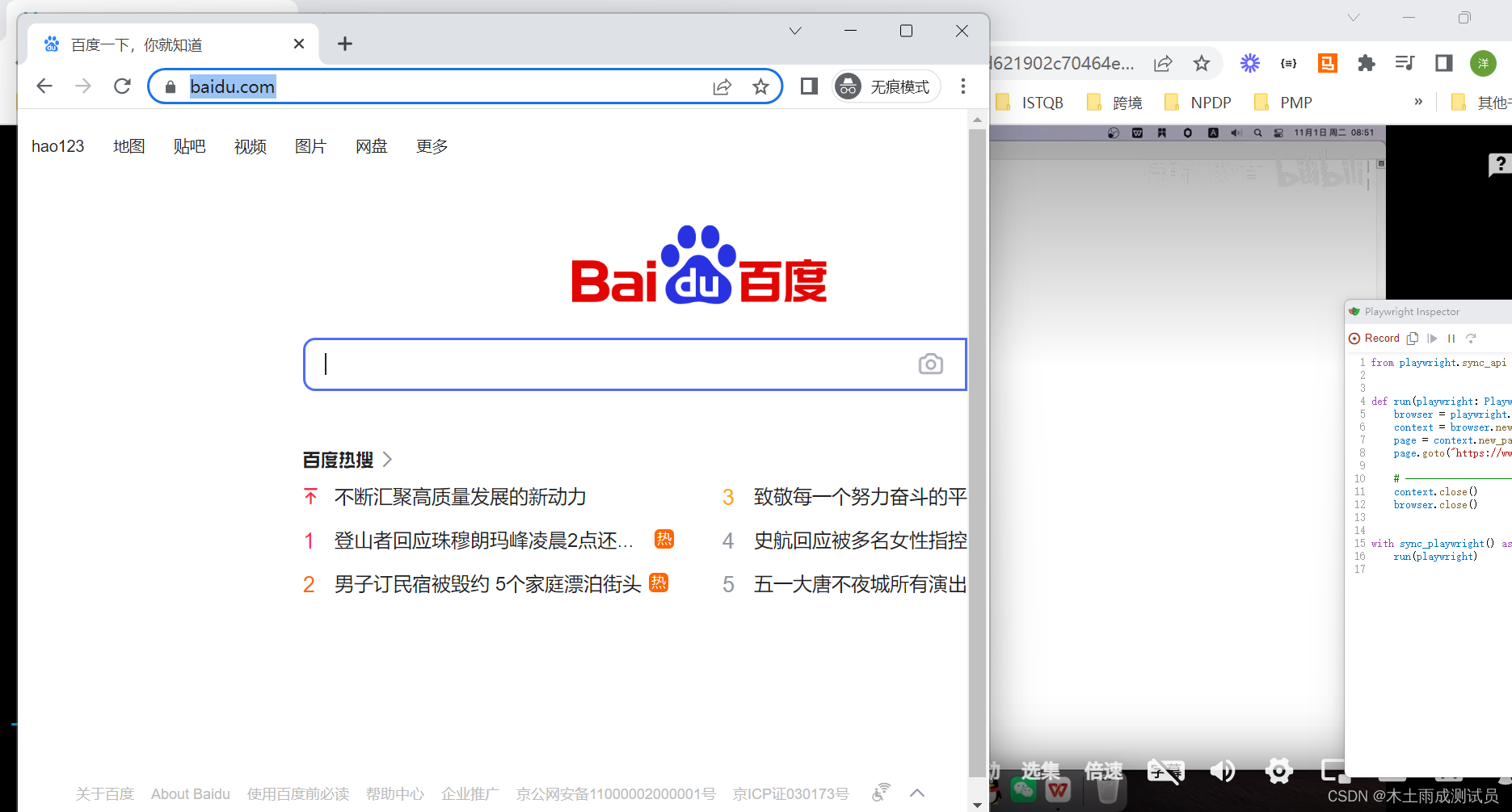
Task: Reload the Baidu page
Action: click(122, 86)
